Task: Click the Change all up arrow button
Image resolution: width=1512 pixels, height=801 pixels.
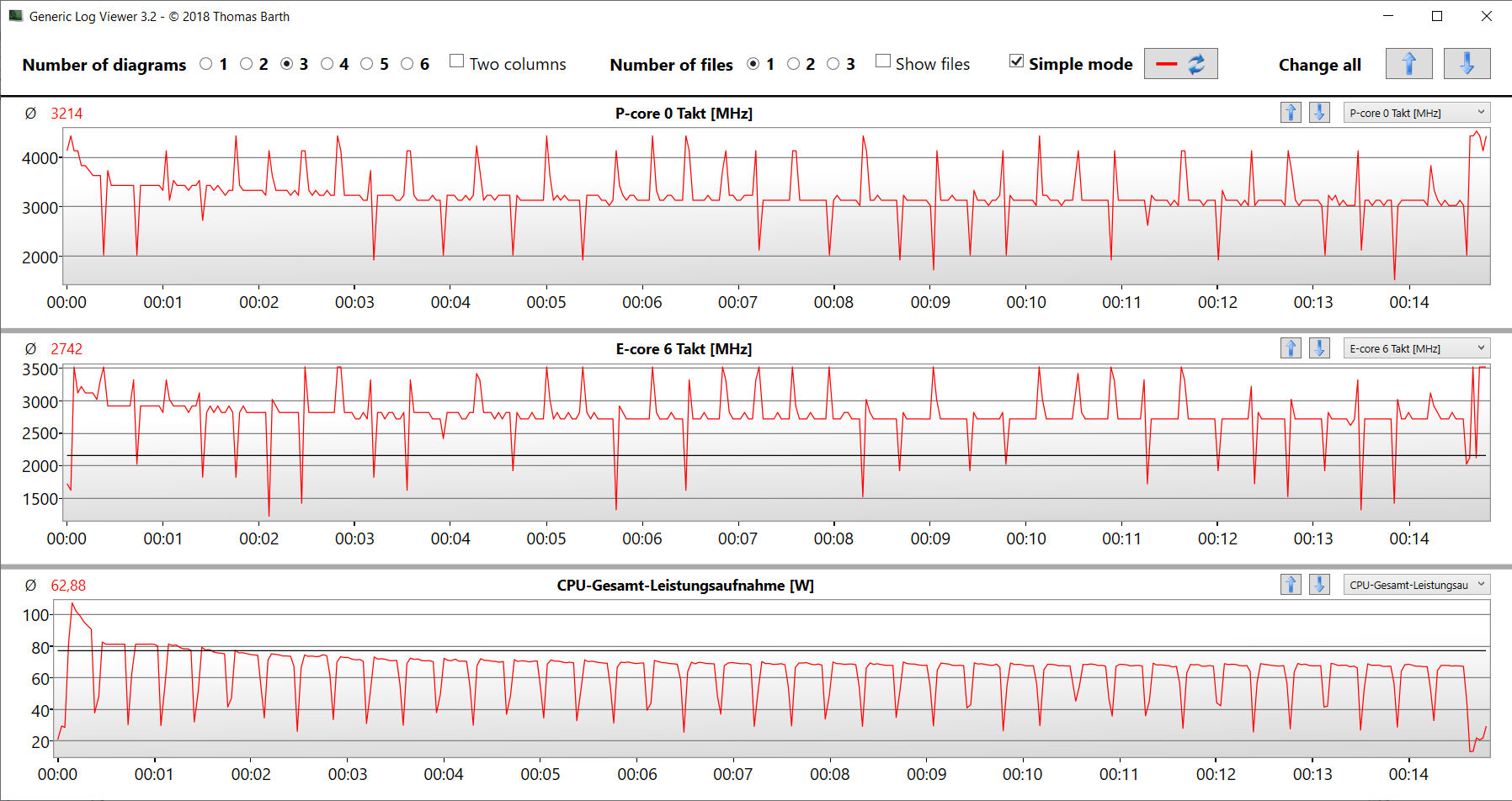Action: point(1408,64)
